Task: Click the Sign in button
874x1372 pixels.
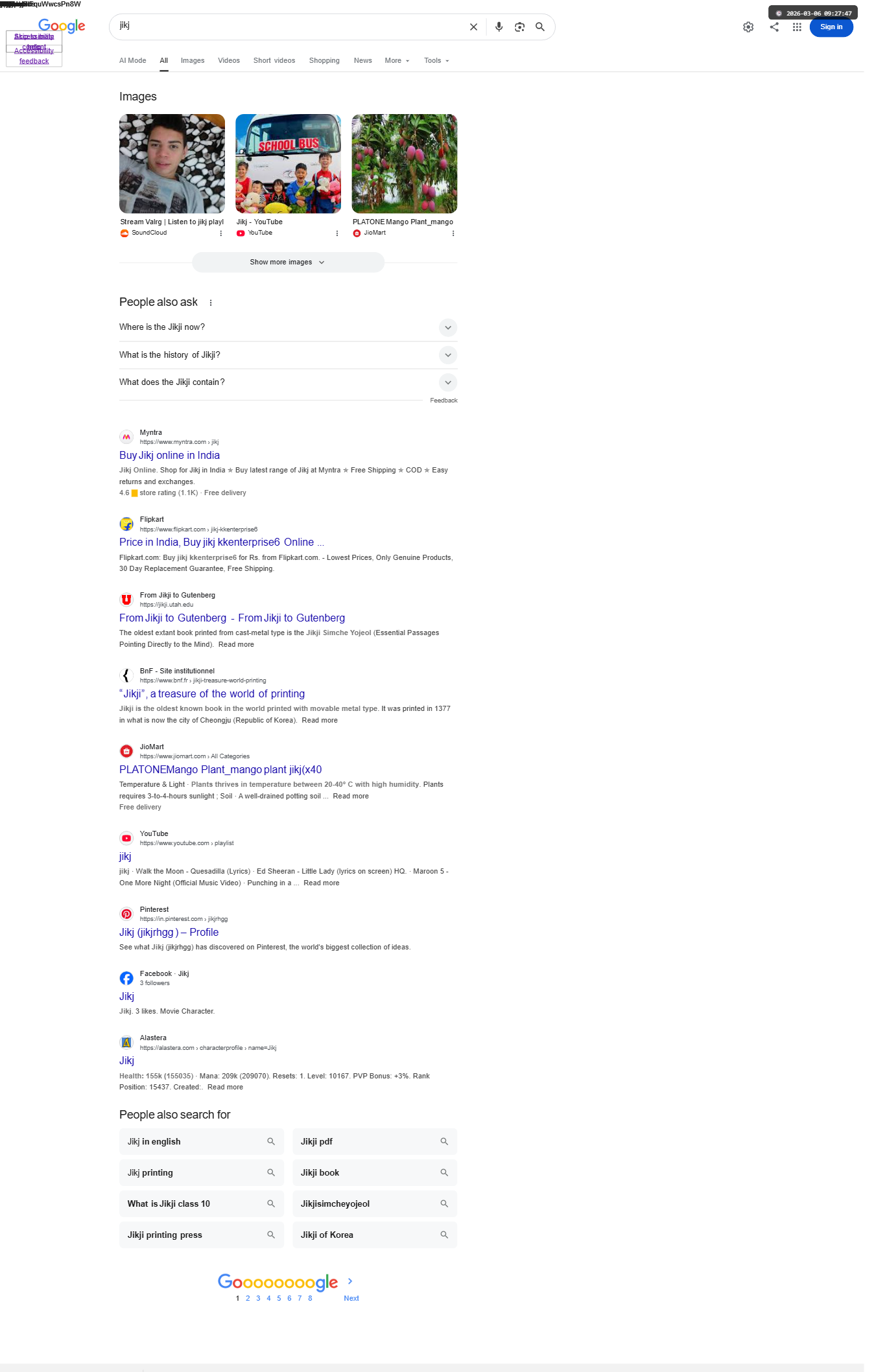Action: 831,27
